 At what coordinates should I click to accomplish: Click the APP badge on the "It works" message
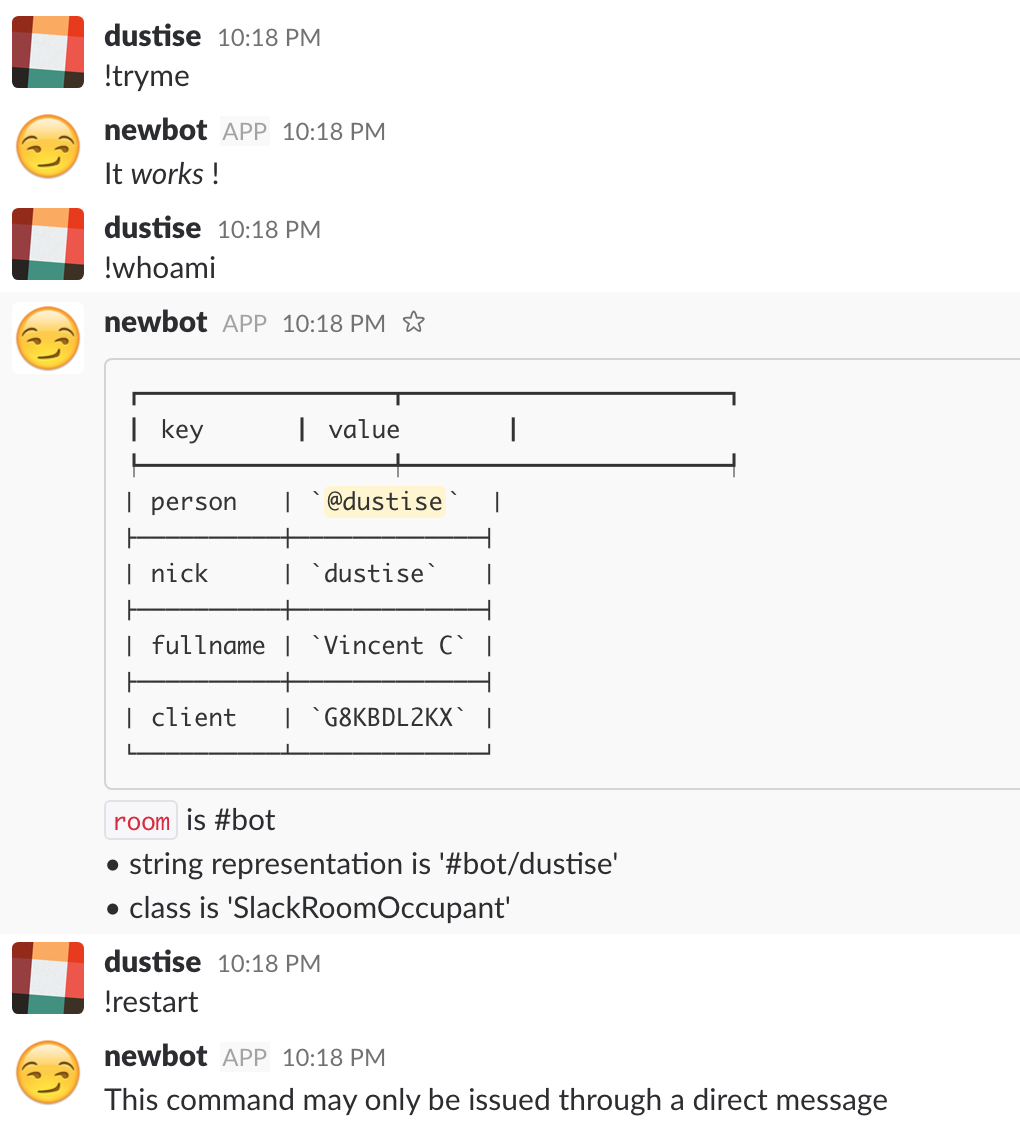point(245,131)
